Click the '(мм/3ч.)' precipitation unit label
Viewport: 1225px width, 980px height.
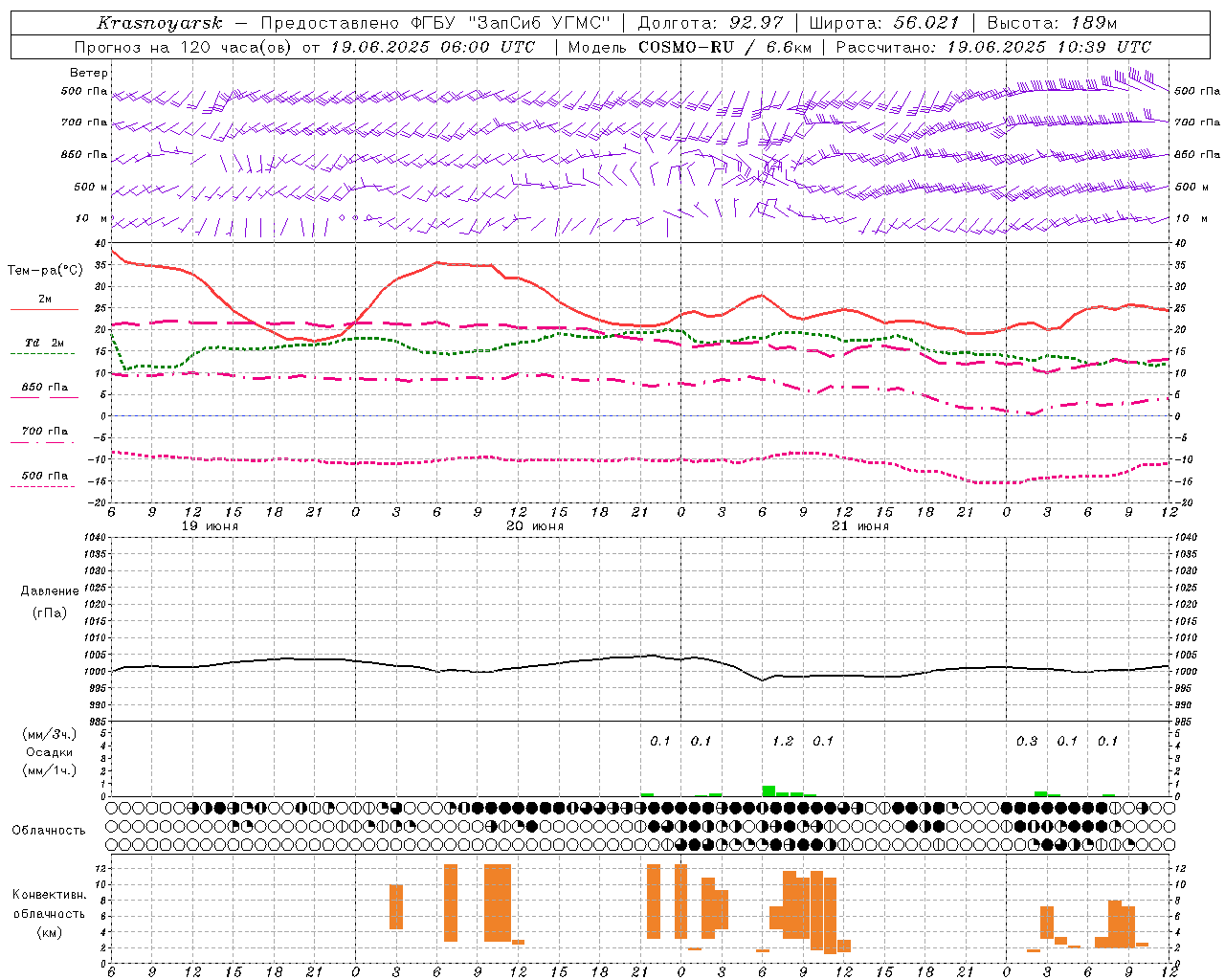pos(49,734)
